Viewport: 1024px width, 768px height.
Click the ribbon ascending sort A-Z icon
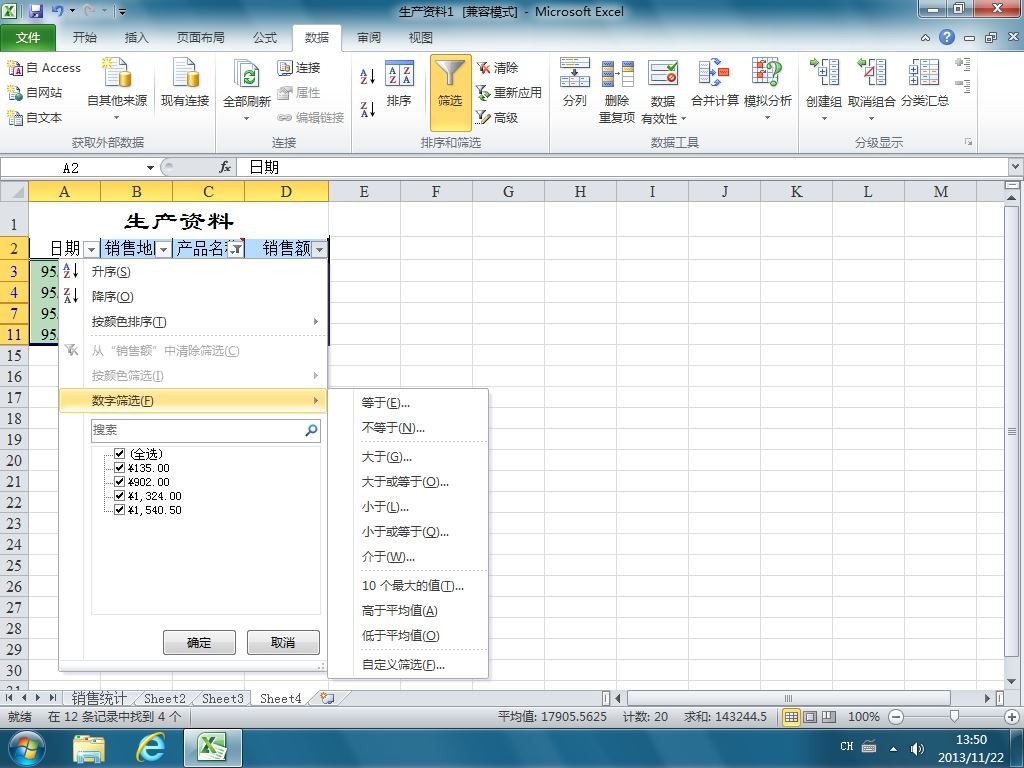click(368, 76)
